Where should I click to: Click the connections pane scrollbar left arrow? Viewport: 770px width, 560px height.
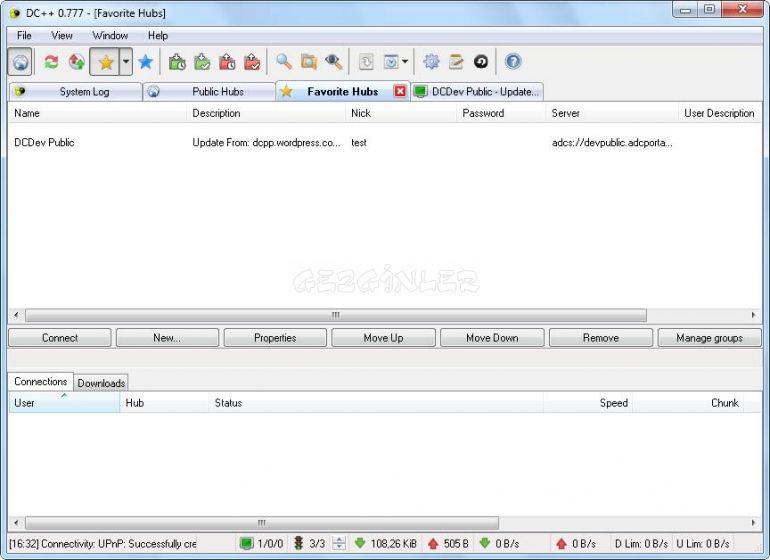[16, 523]
